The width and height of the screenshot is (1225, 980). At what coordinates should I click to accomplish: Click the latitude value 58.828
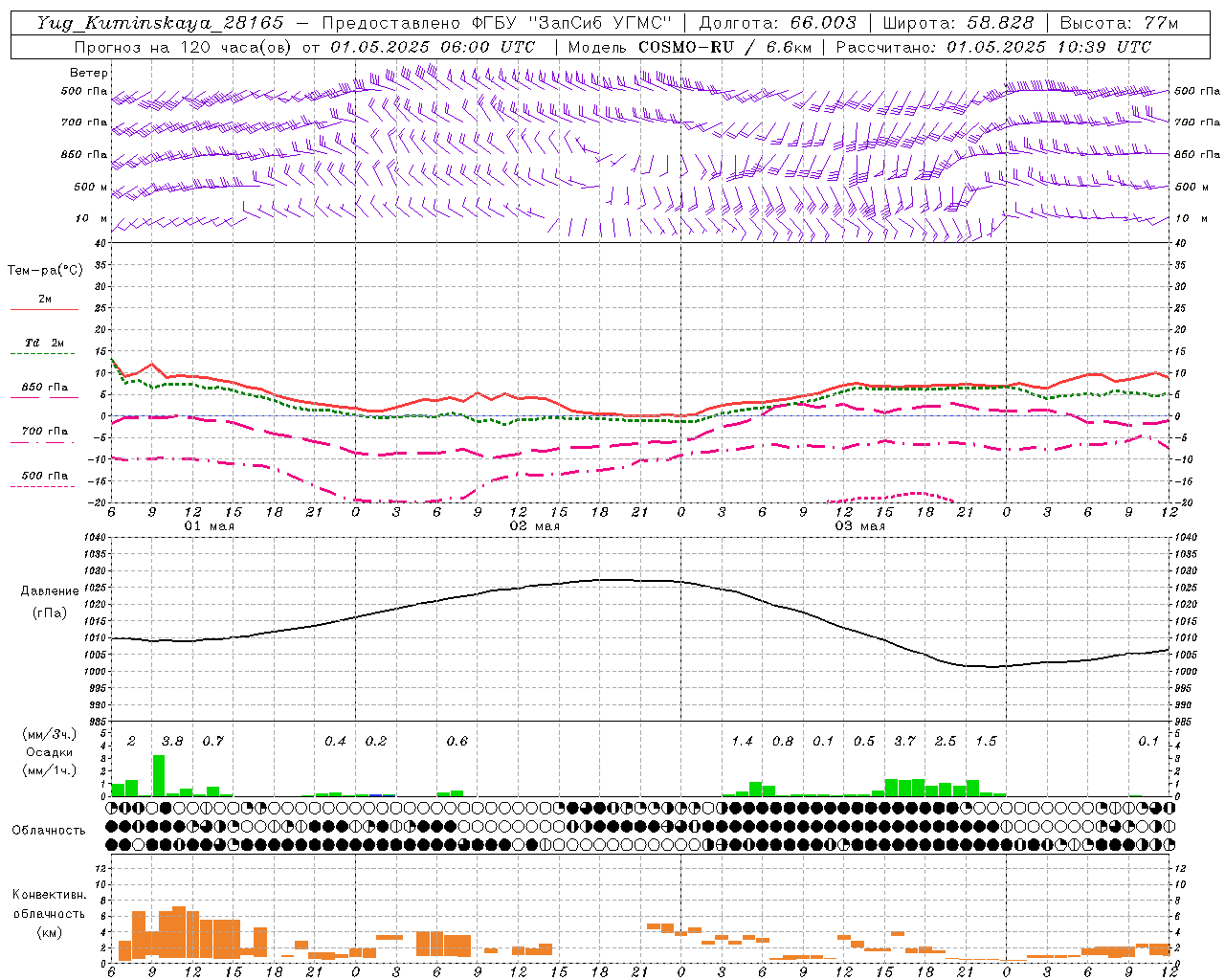999,23
